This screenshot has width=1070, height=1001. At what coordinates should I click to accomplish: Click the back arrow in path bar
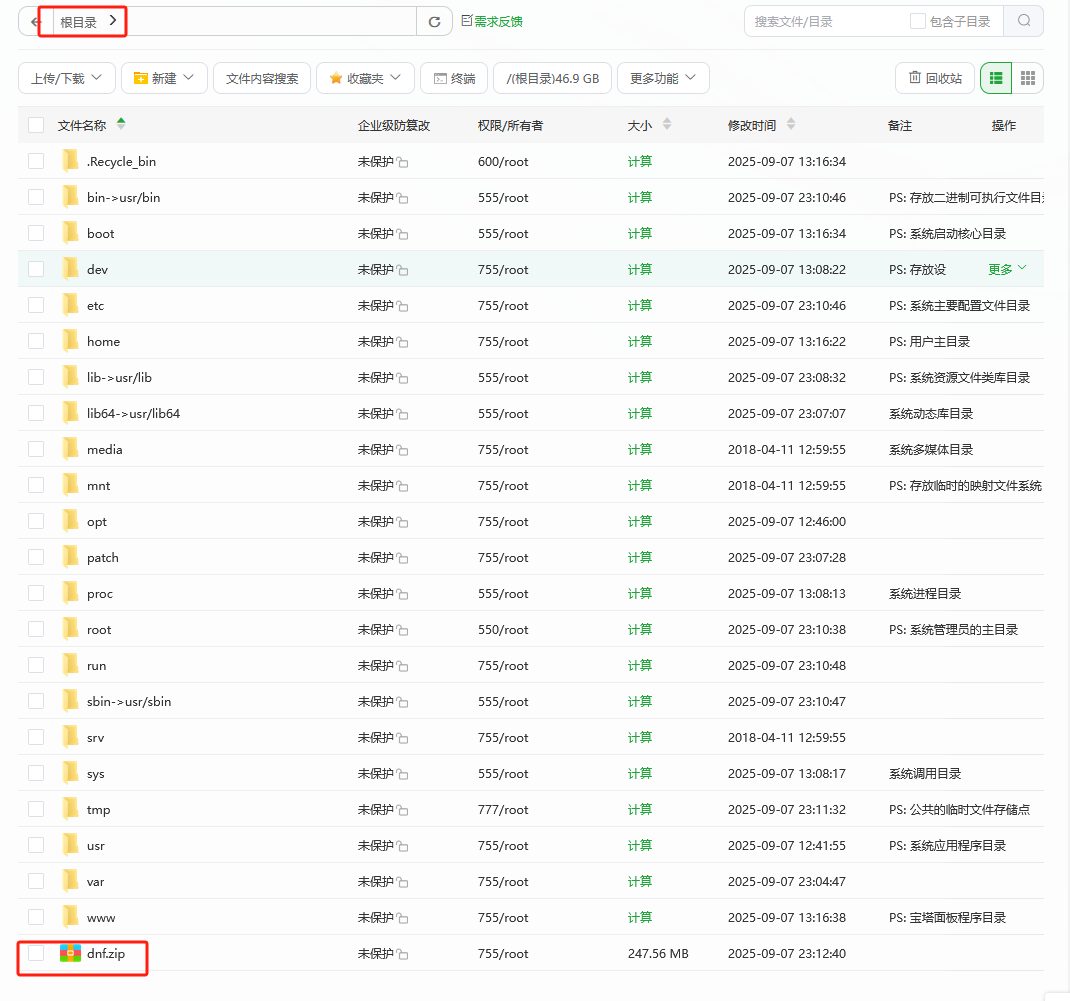[x=35, y=22]
